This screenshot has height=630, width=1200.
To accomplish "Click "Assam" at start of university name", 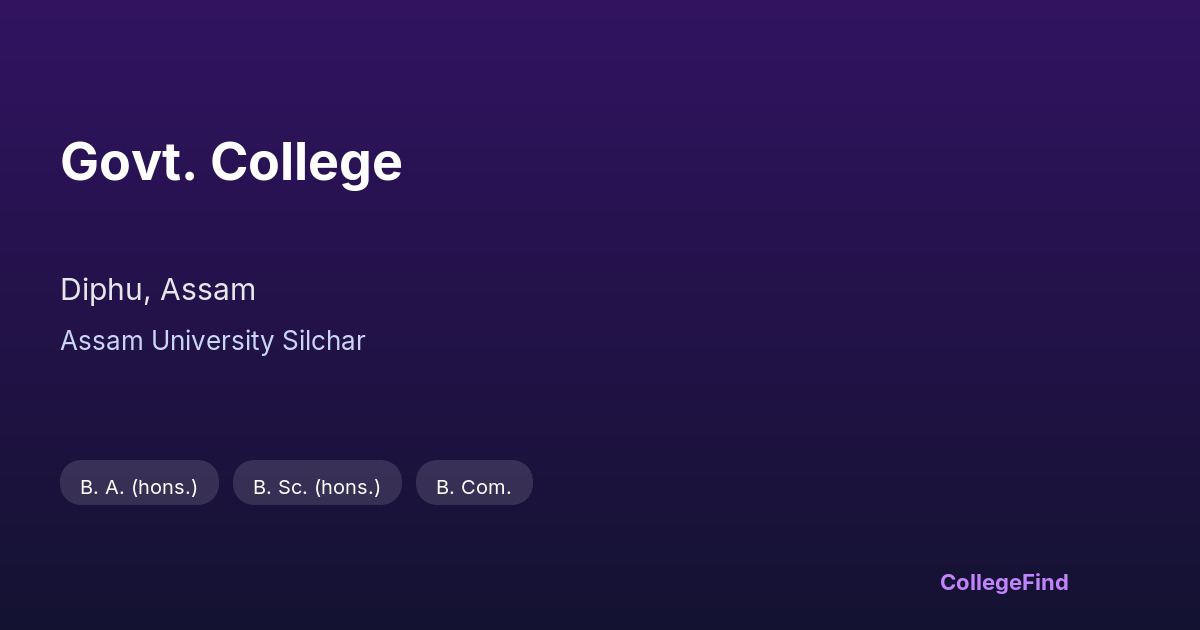I will (102, 341).
